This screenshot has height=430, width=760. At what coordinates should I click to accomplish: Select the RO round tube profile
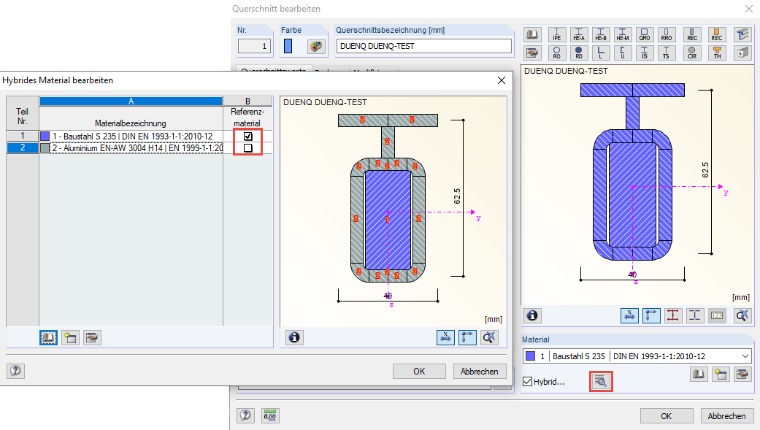click(556, 52)
